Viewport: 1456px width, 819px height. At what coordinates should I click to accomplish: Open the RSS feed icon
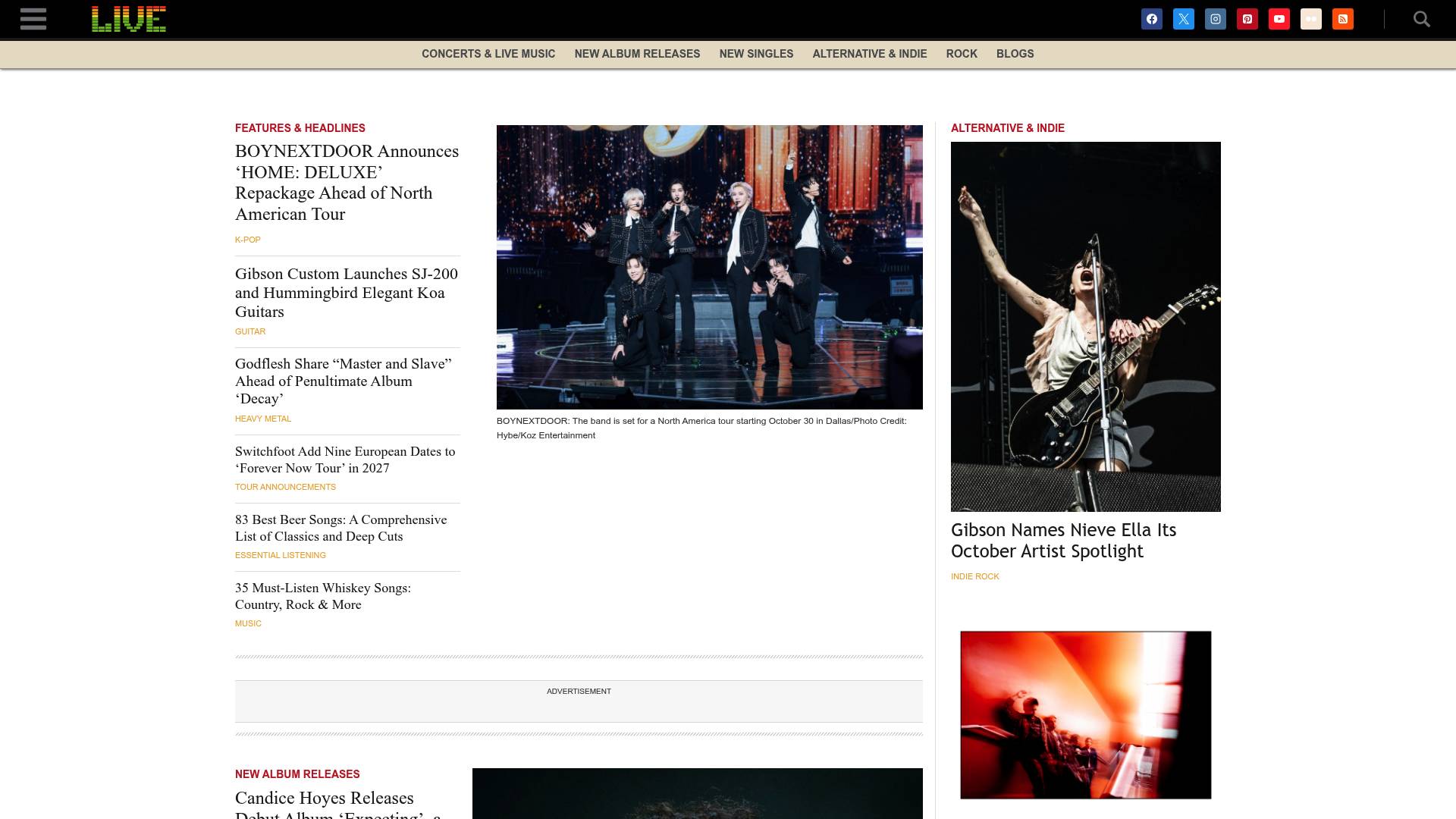point(1343,19)
